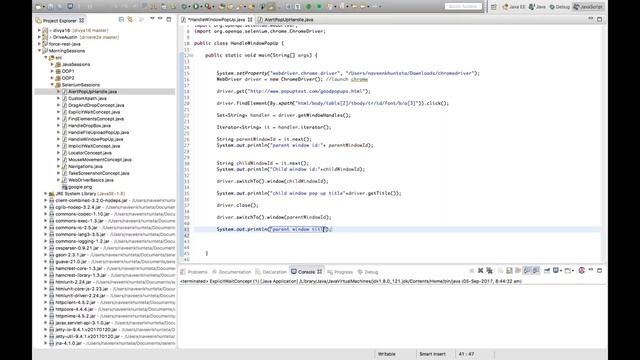Switch to the Java EE perspective

coord(514,7)
